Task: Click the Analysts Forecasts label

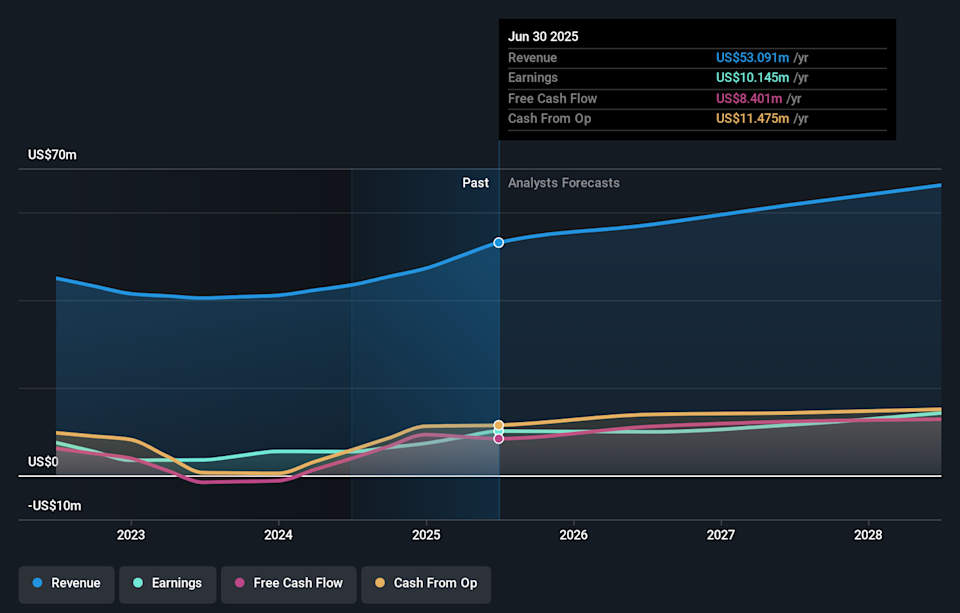Action: point(563,183)
